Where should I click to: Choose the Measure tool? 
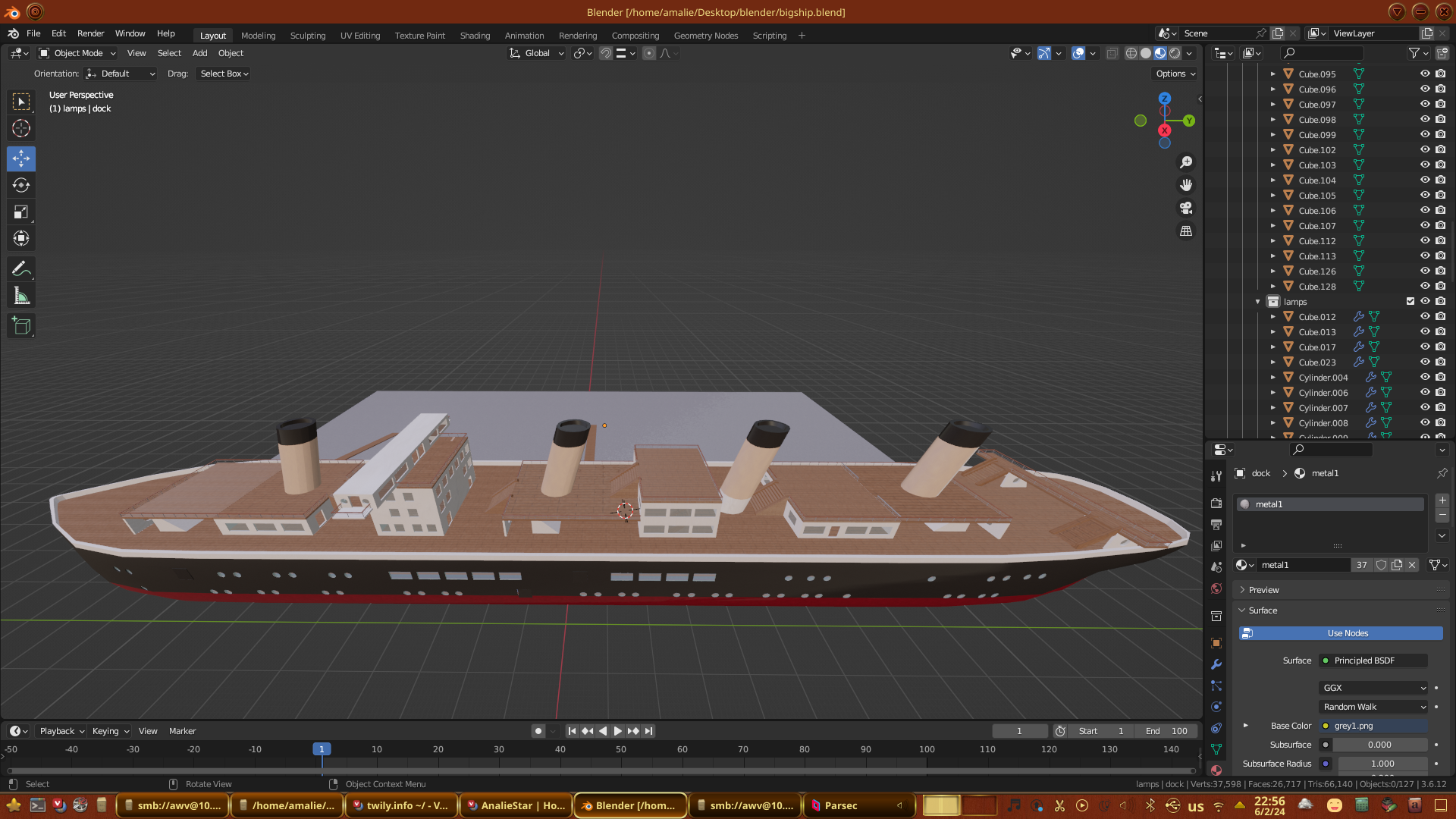pyautogui.click(x=21, y=297)
